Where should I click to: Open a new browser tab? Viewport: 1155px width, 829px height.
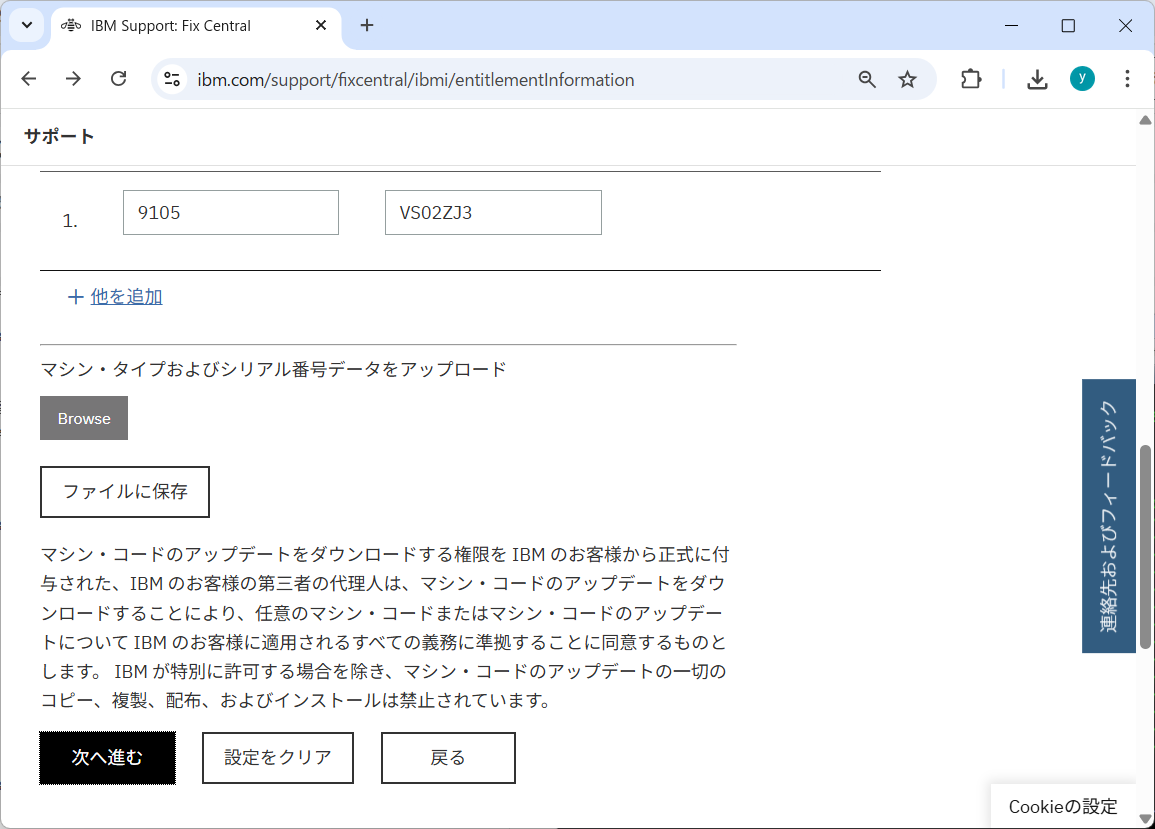coord(367,25)
